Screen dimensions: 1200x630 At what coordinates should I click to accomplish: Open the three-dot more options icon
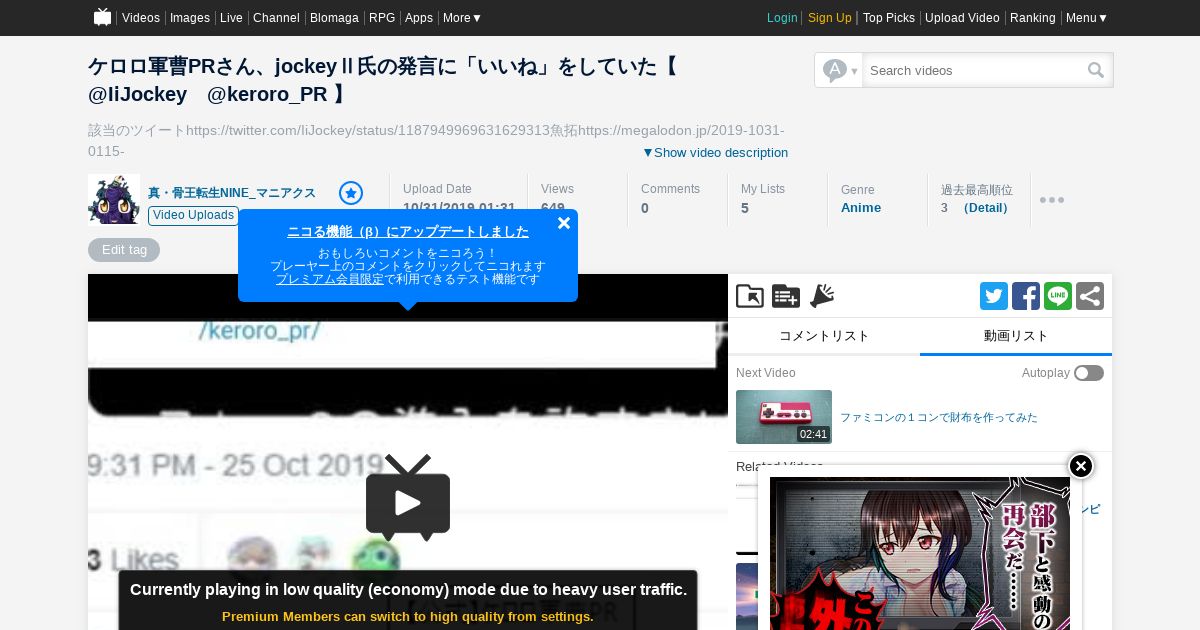click(1052, 200)
